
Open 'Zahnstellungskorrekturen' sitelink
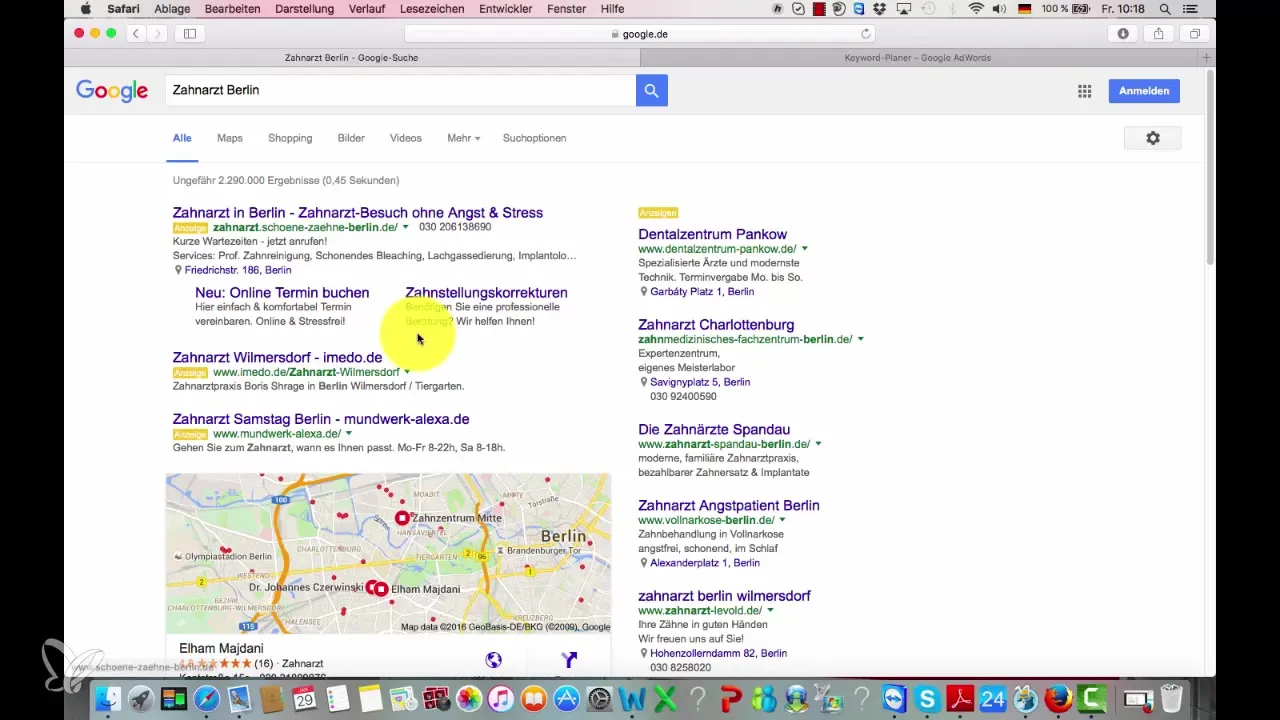point(486,293)
